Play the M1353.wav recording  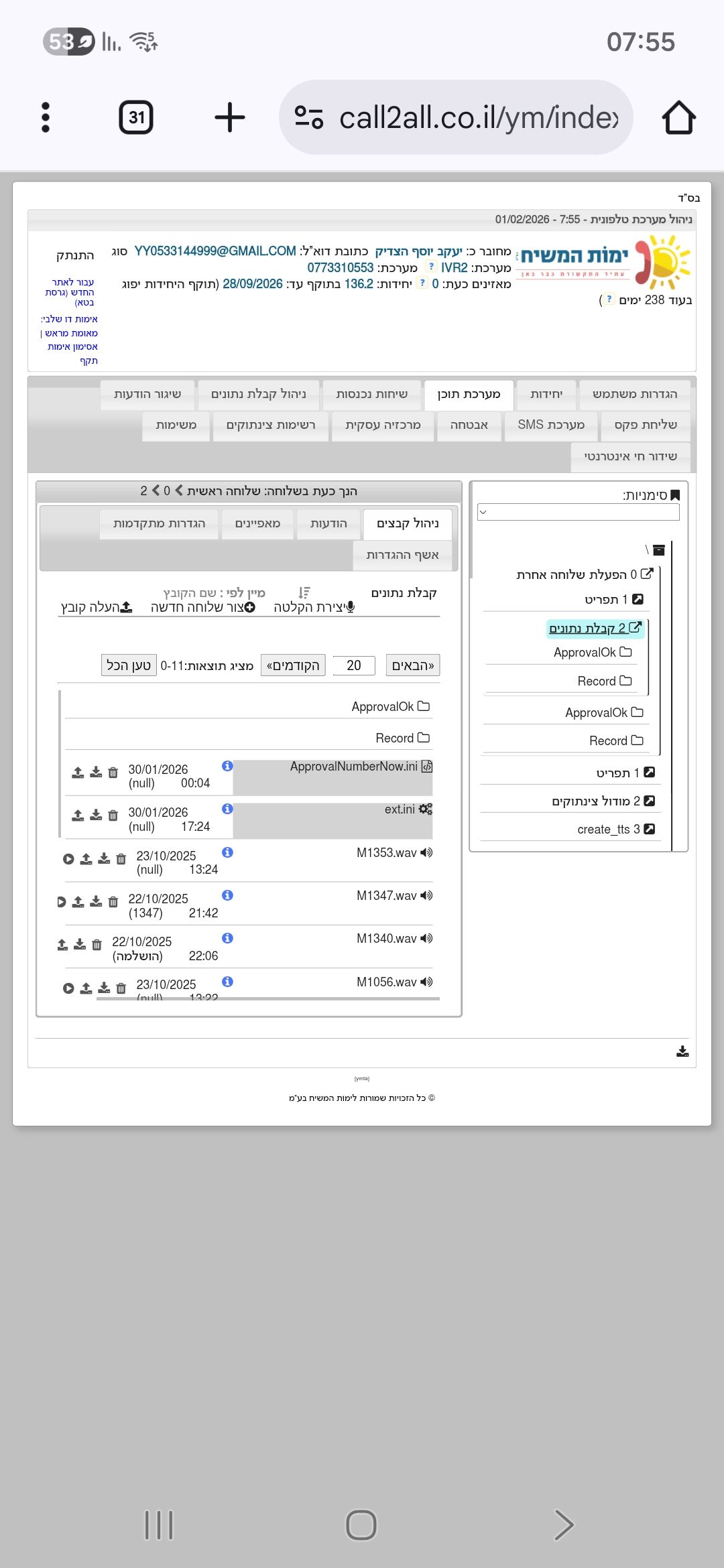(x=68, y=859)
